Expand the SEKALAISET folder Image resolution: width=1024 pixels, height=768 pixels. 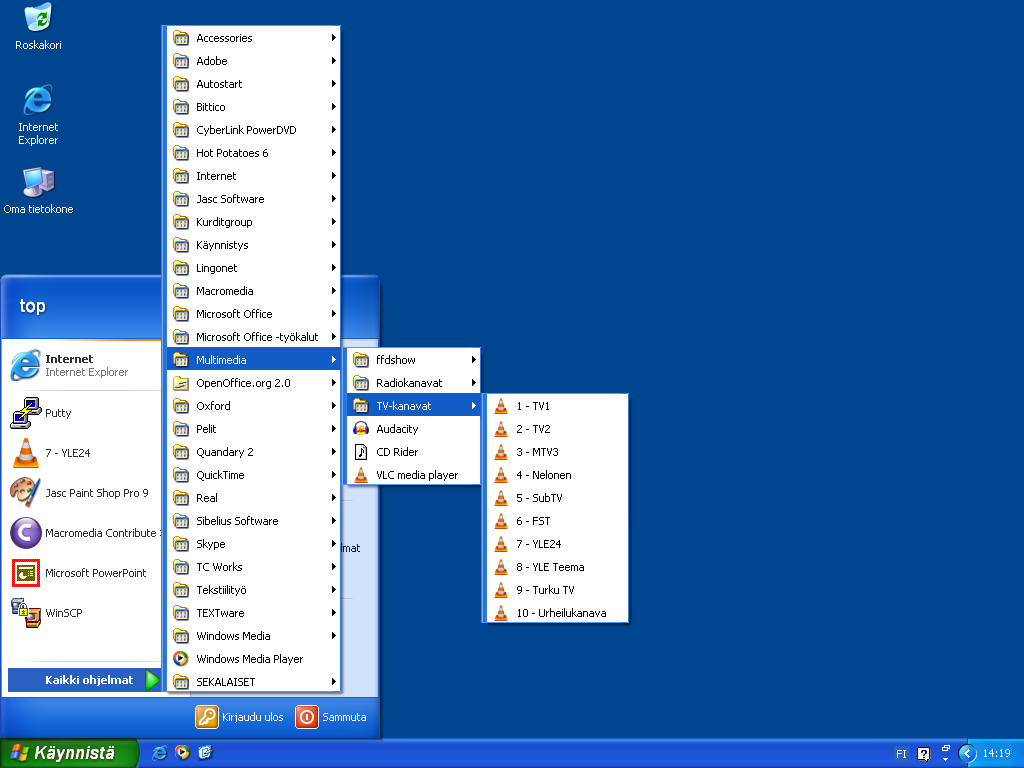[x=253, y=682]
